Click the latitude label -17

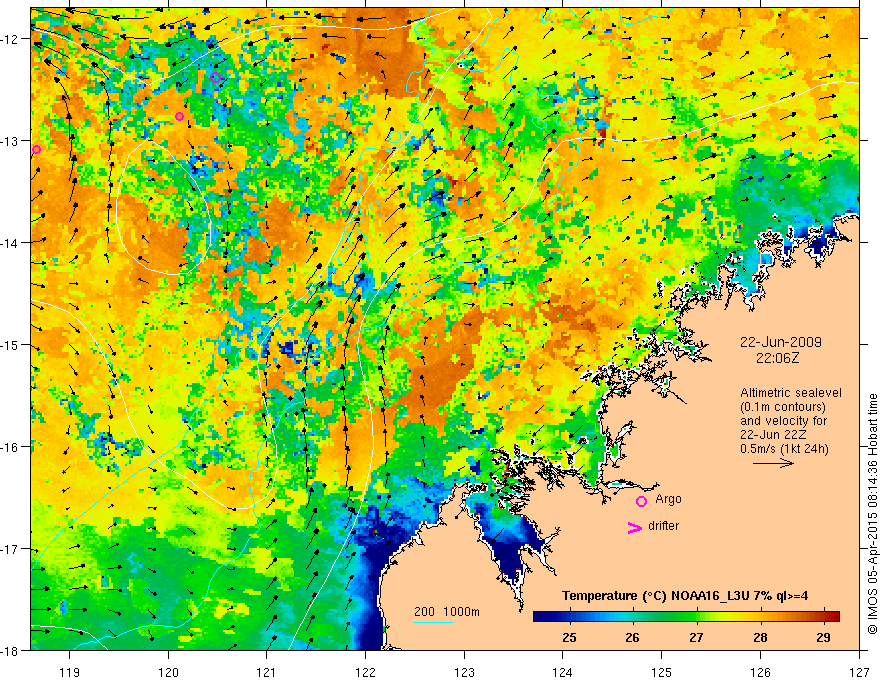click(10, 549)
